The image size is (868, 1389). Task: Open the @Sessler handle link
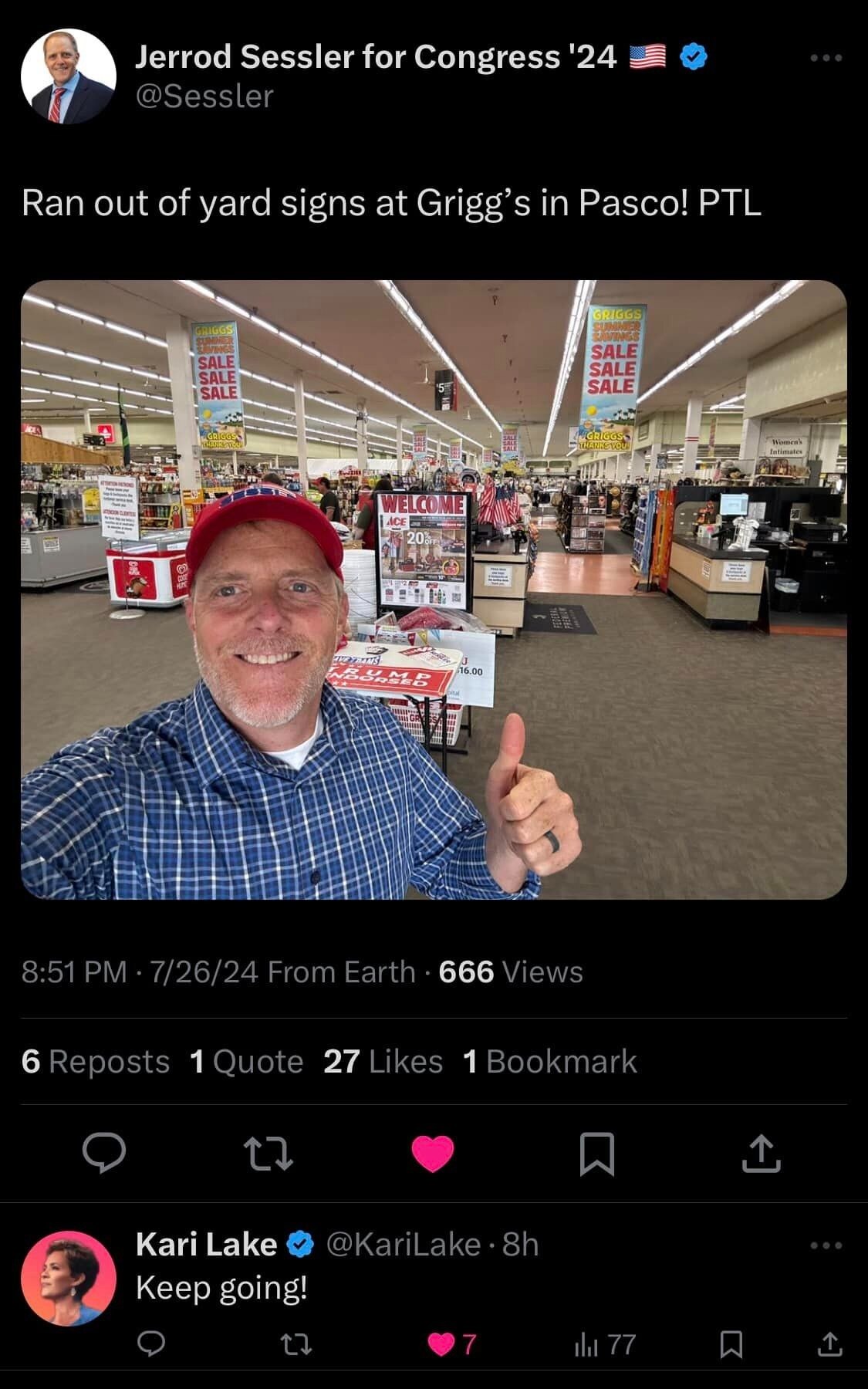coord(204,96)
